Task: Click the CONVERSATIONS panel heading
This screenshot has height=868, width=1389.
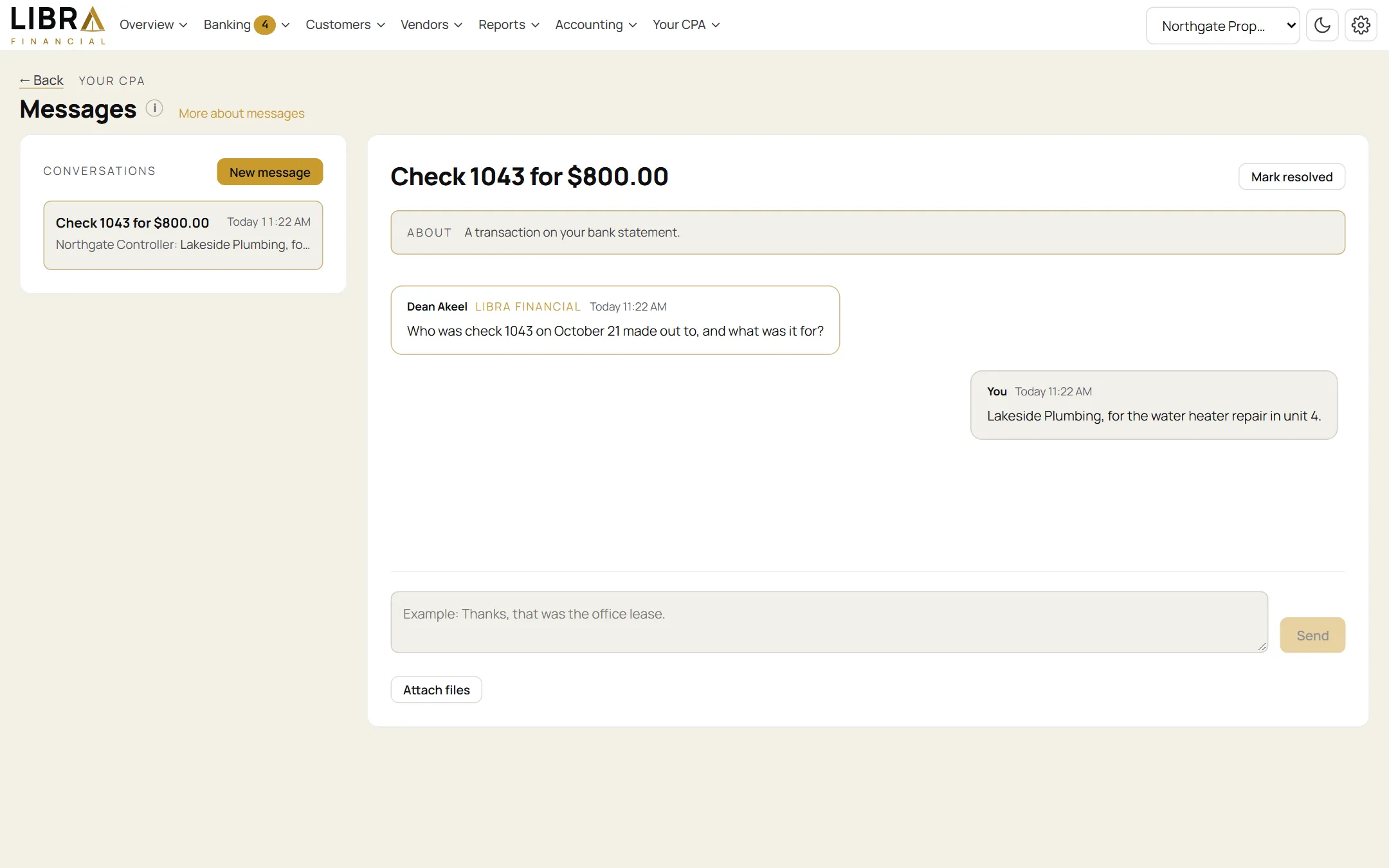Action: (x=100, y=171)
